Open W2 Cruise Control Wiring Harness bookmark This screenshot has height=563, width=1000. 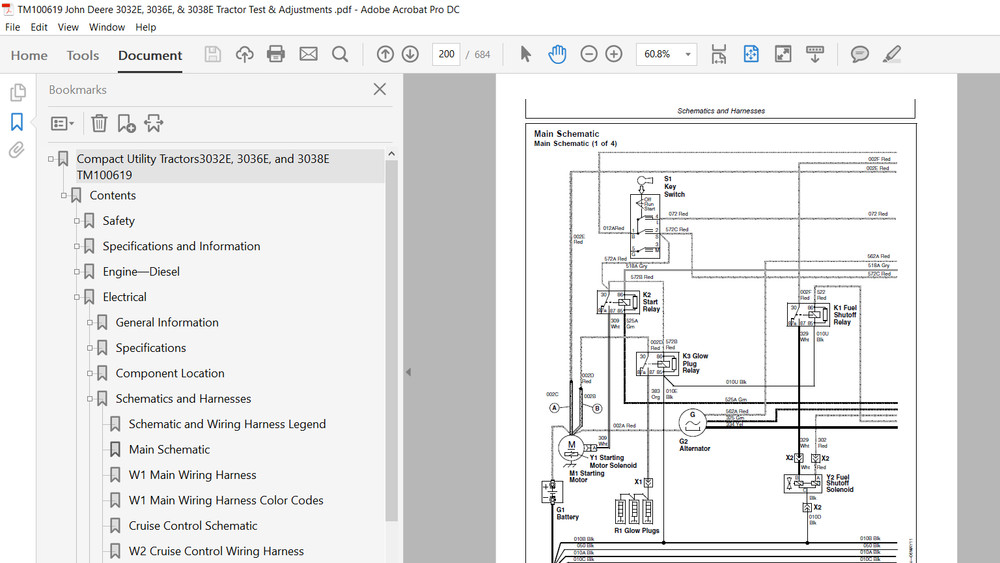click(x=216, y=551)
